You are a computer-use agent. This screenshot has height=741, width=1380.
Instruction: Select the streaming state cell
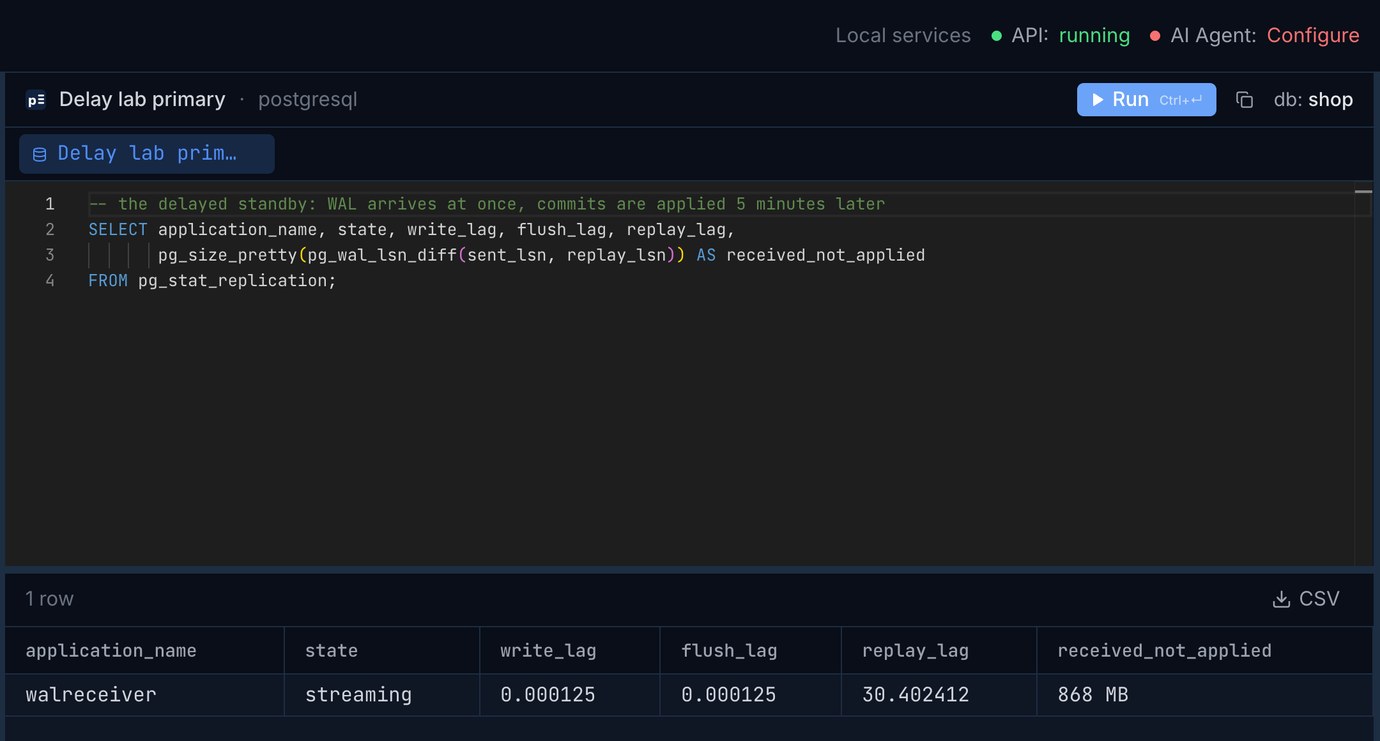(x=382, y=695)
